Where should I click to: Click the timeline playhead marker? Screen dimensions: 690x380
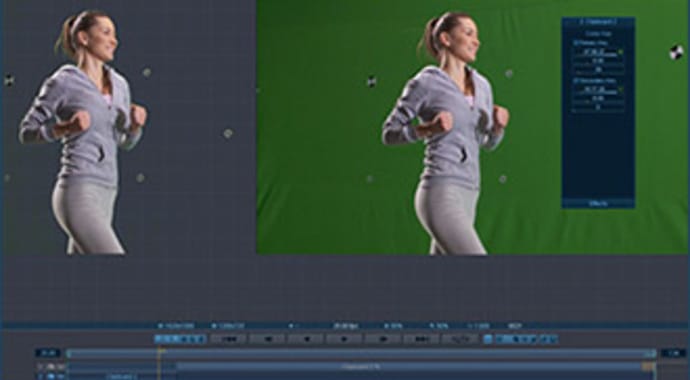161,351
